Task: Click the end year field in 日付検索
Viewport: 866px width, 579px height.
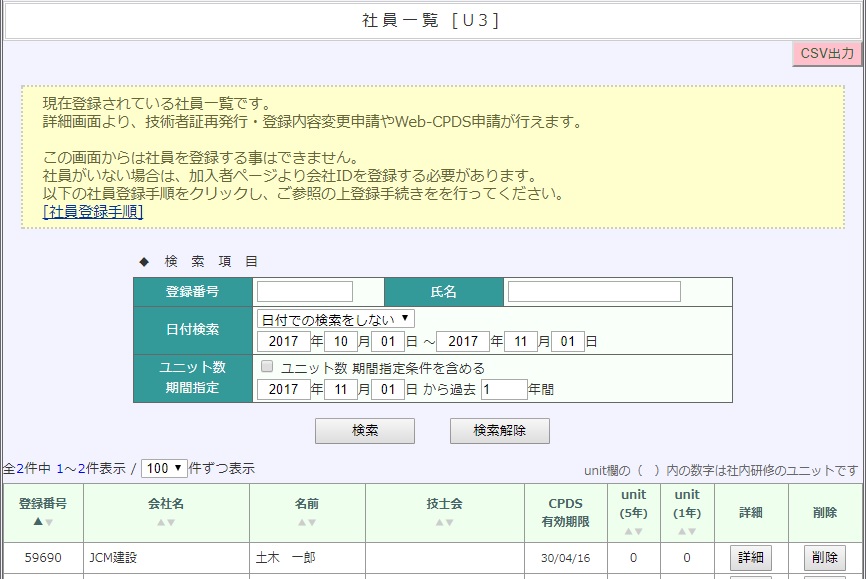Action: click(463, 341)
